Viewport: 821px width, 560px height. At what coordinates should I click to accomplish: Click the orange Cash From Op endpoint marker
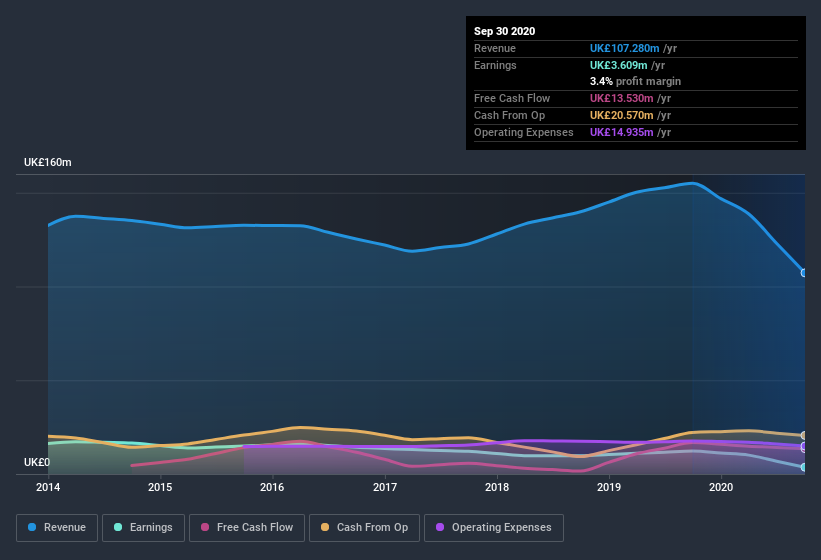pos(803,436)
